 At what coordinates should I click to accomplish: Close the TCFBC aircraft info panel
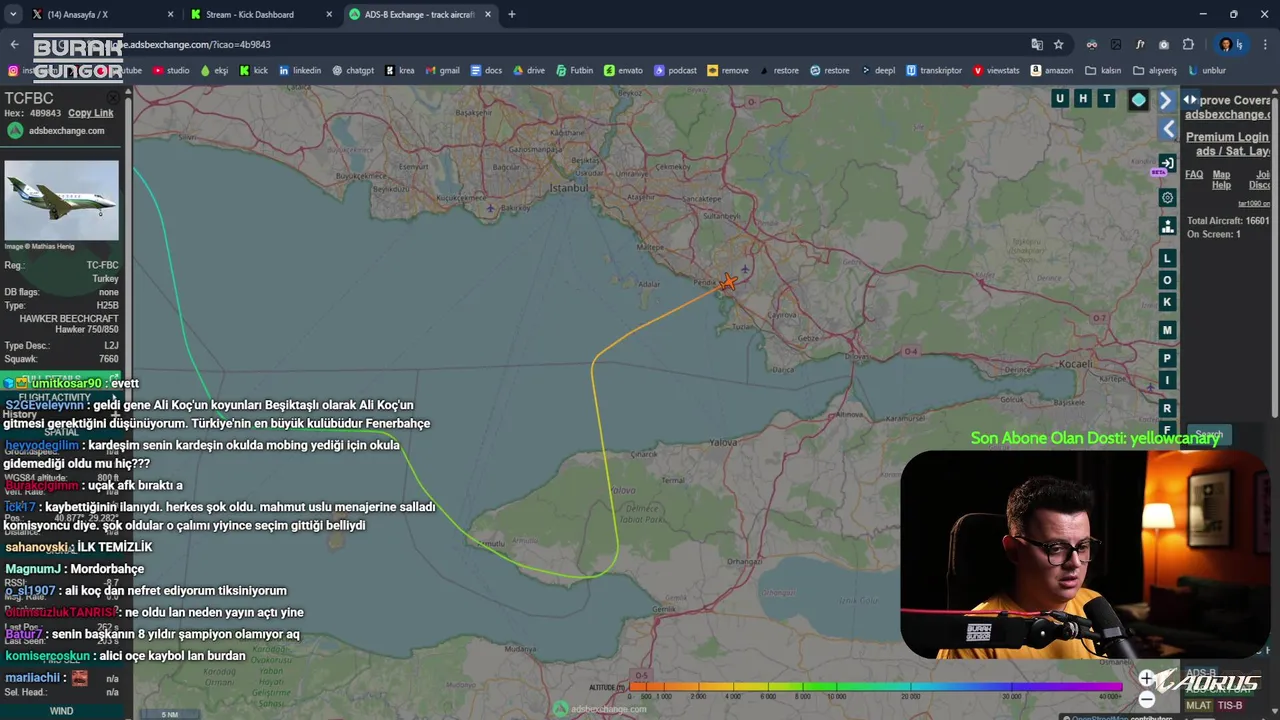coord(113,97)
